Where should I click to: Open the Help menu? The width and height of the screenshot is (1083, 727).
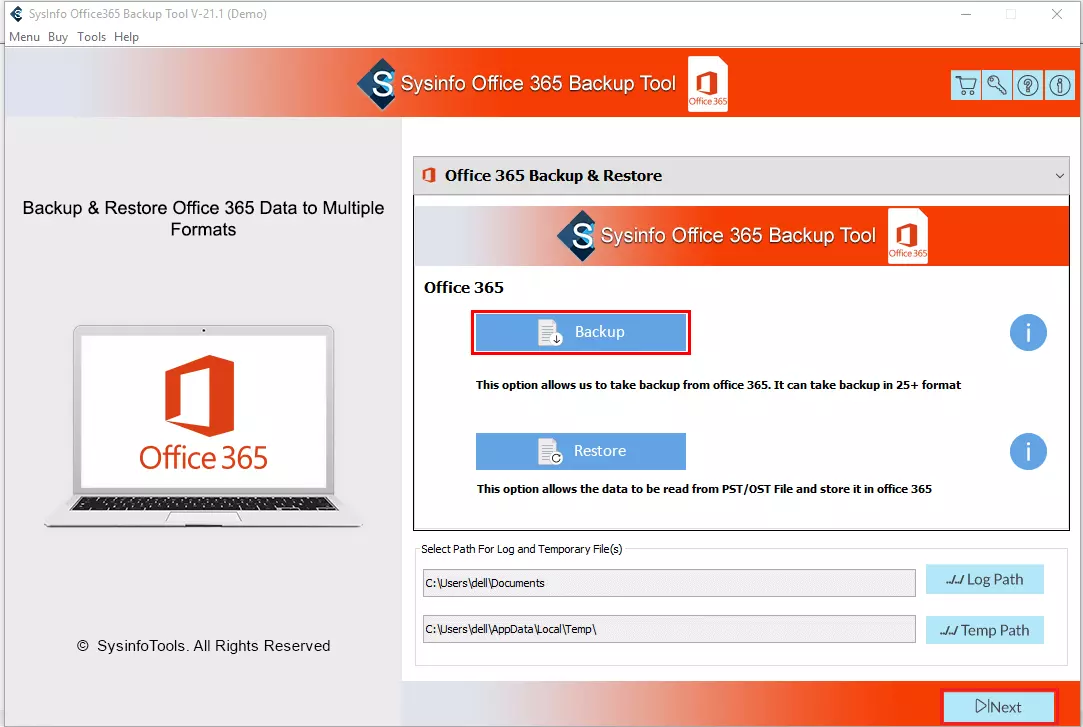(126, 37)
